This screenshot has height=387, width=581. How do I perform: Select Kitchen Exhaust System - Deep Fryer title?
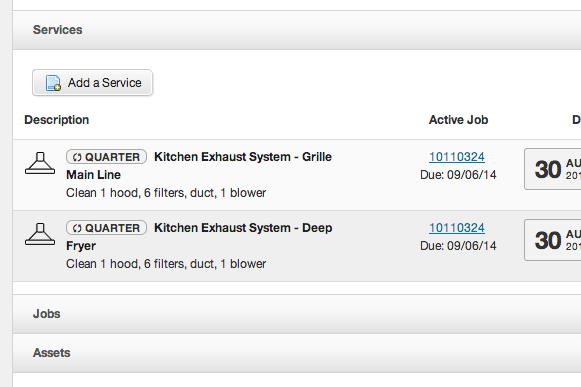pos(199,236)
